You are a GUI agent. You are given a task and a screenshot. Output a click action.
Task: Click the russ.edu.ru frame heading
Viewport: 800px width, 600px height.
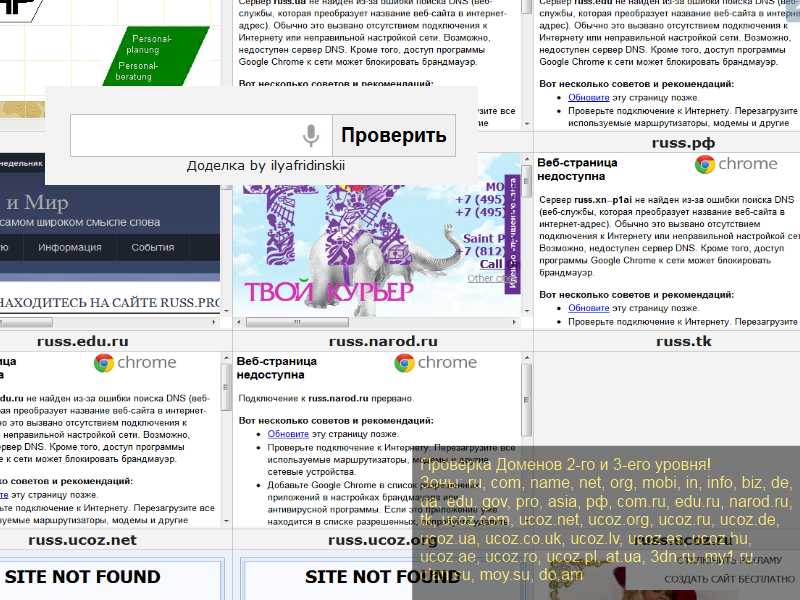[83, 341]
